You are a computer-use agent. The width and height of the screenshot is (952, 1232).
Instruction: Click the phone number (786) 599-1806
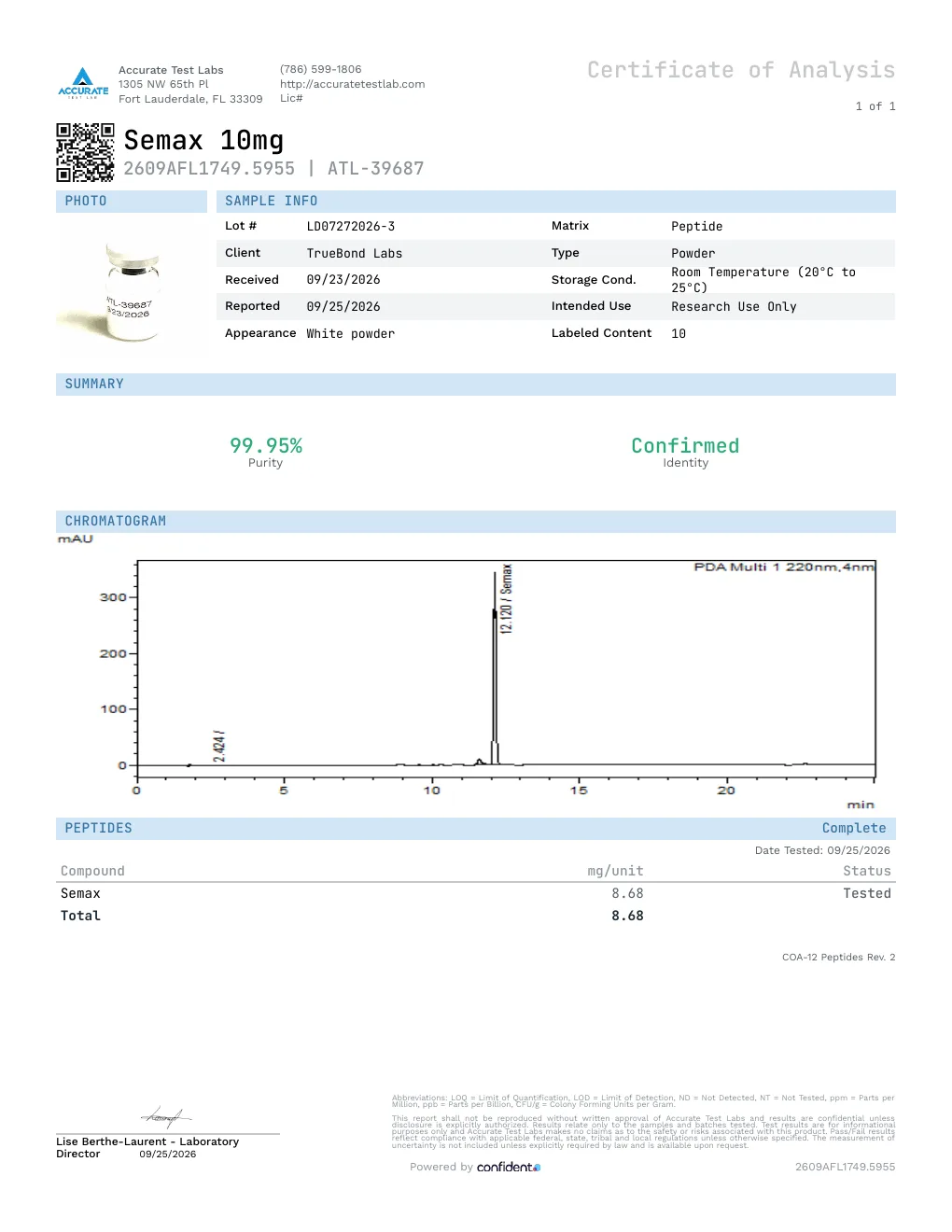pos(320,69)
